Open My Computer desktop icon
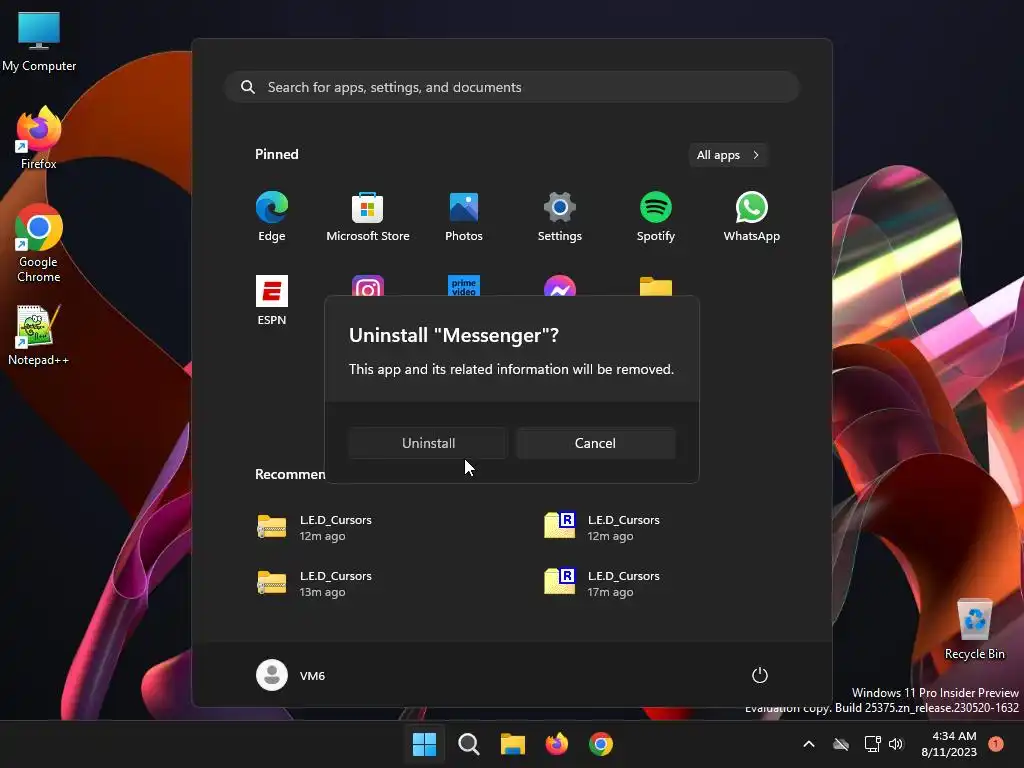 pyautogui.click(x=39, y=41)
